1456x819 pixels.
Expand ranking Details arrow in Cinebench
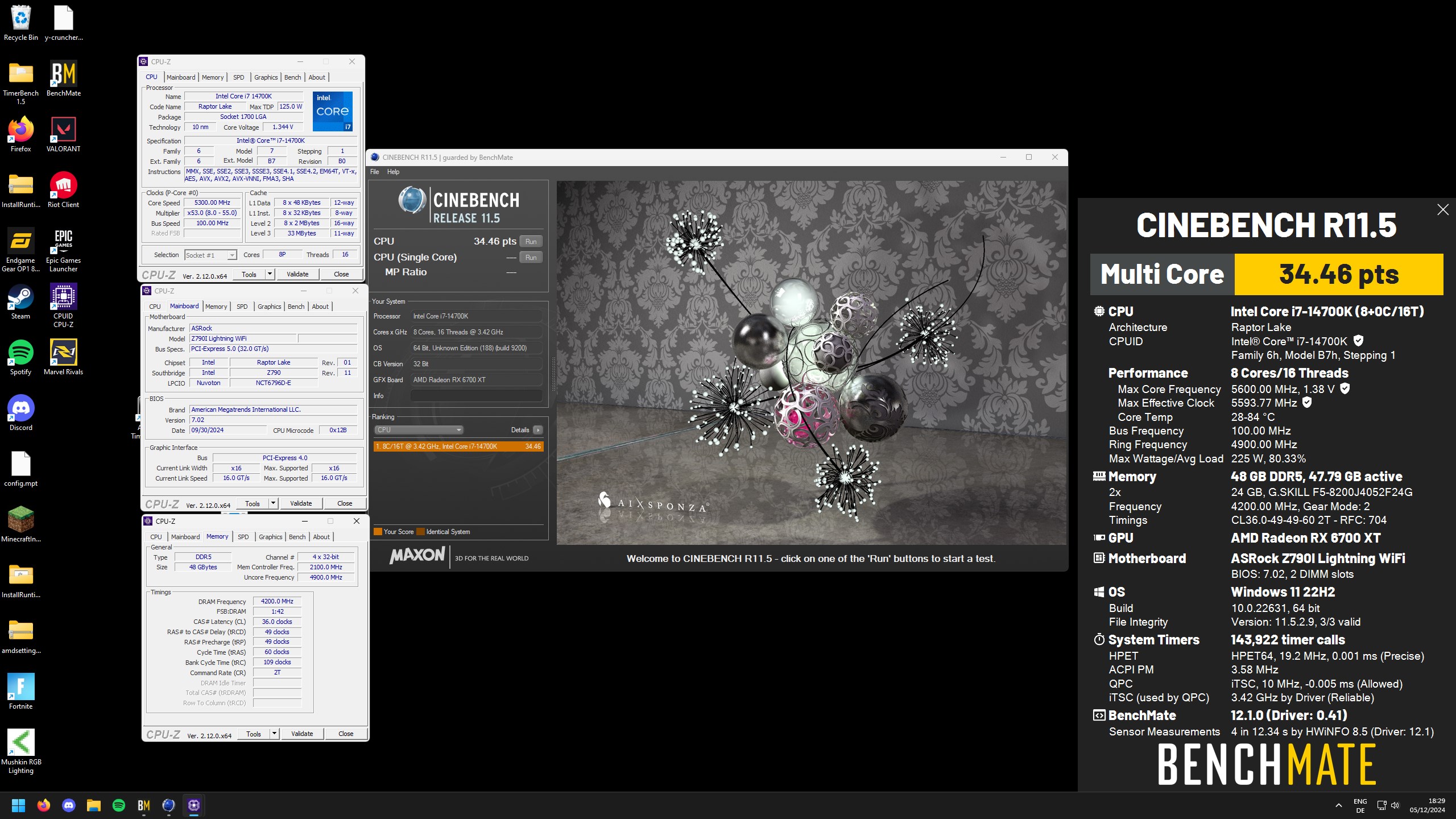tap(537, 430)
